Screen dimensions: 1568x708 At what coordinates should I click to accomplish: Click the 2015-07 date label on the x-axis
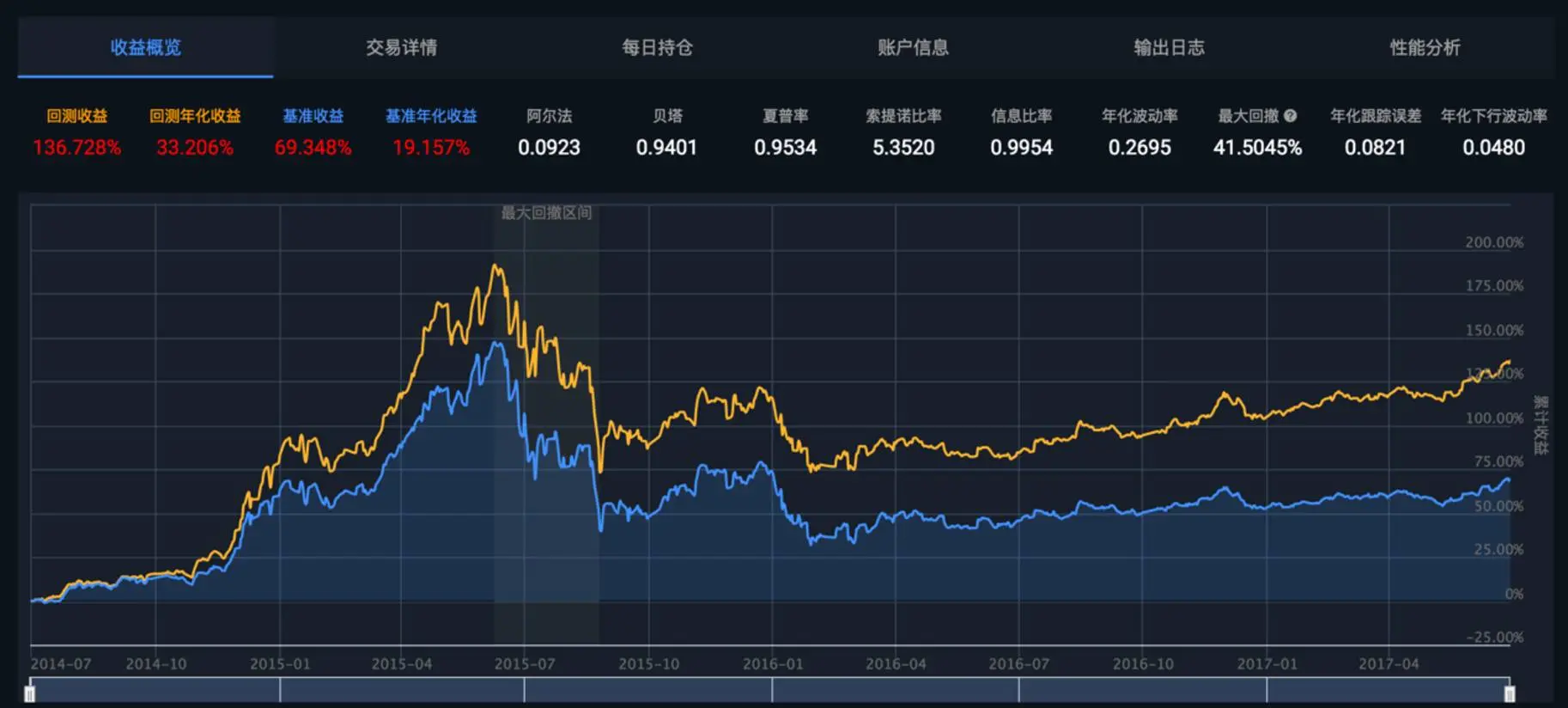[525, 663]
